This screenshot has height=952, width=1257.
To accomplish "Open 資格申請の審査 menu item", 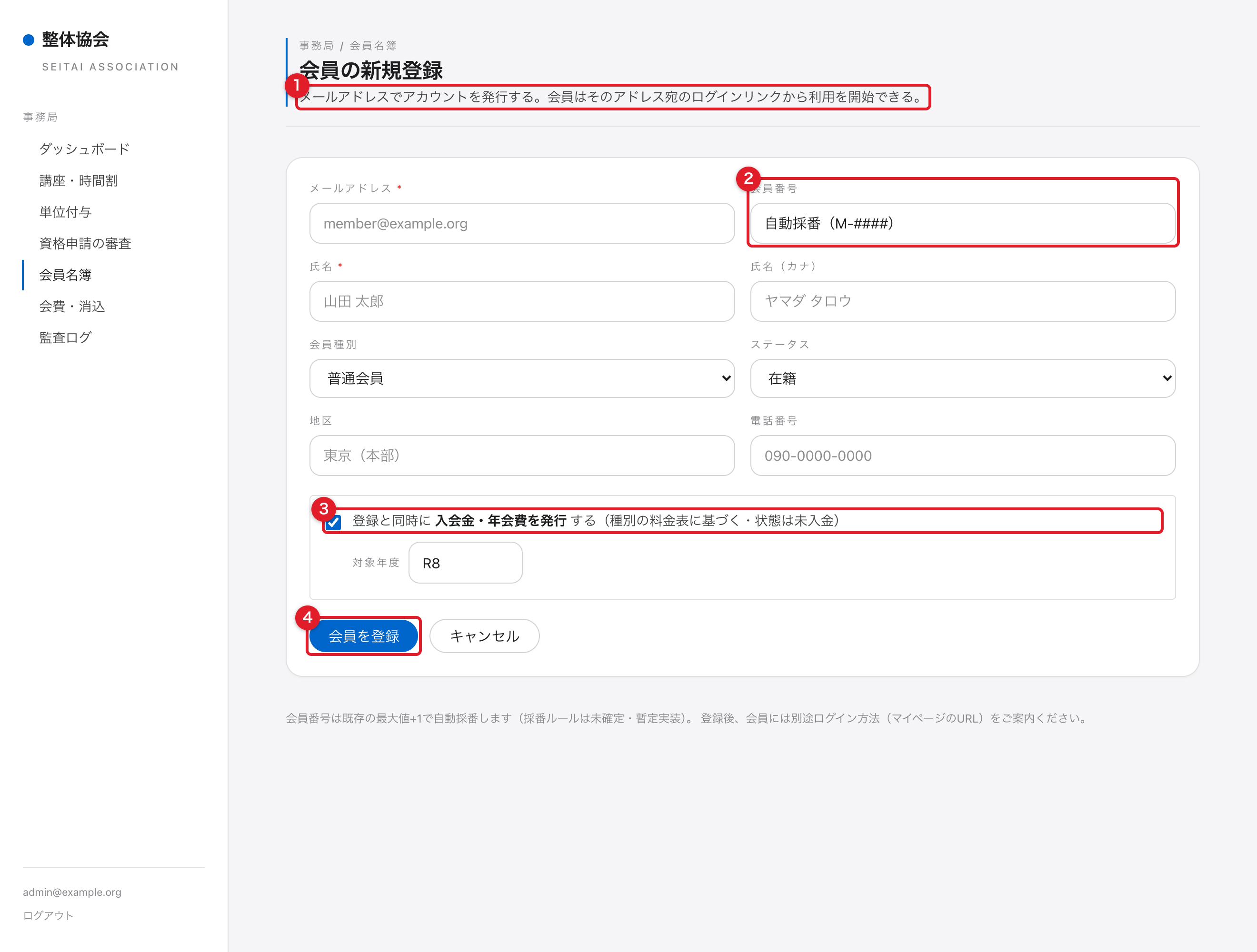I will (85, 244).
